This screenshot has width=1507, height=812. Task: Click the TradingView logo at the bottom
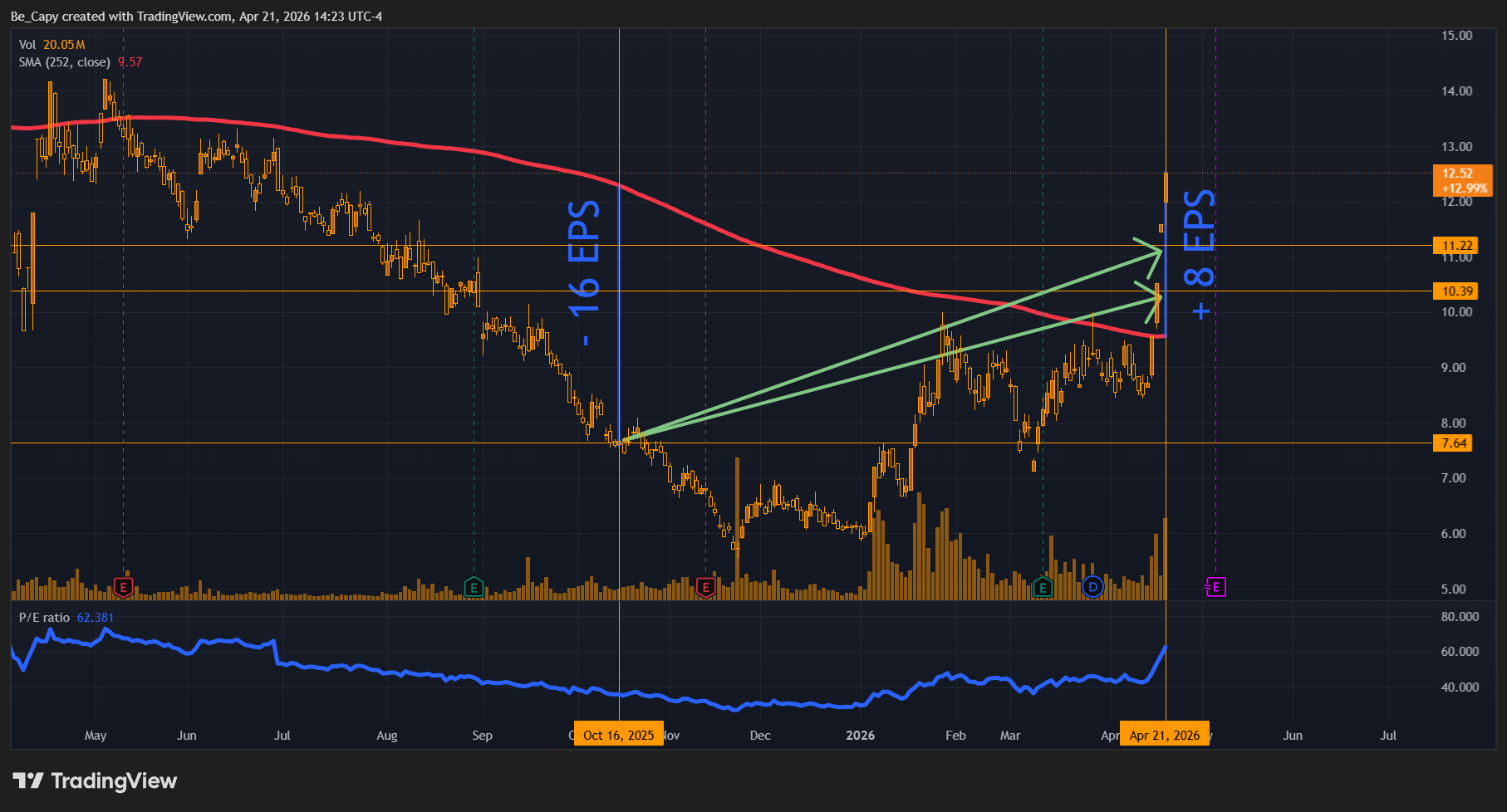pos(95,780)
